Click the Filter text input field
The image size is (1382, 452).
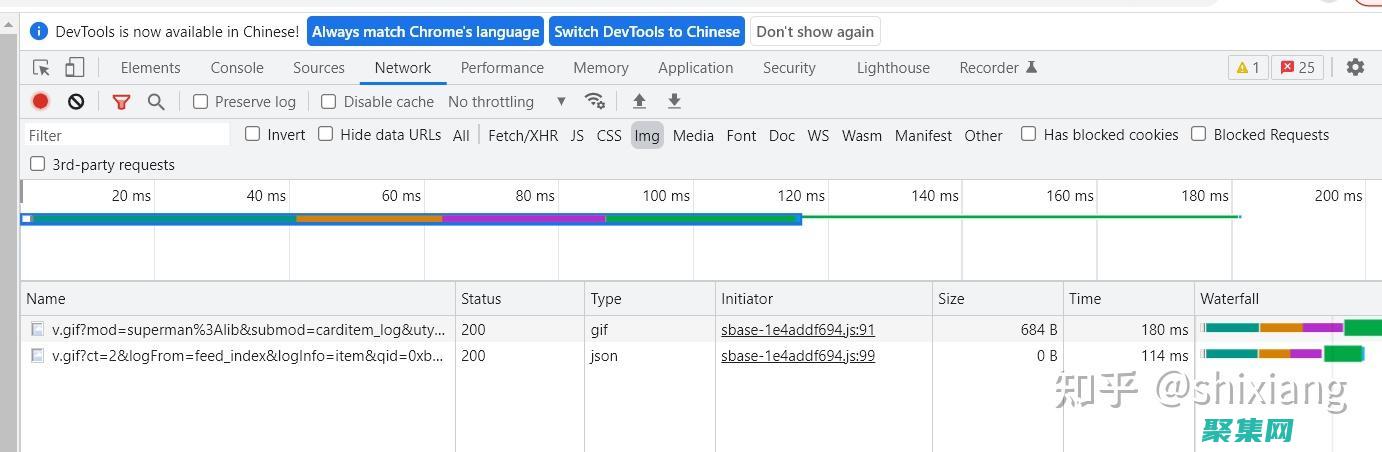127,135
